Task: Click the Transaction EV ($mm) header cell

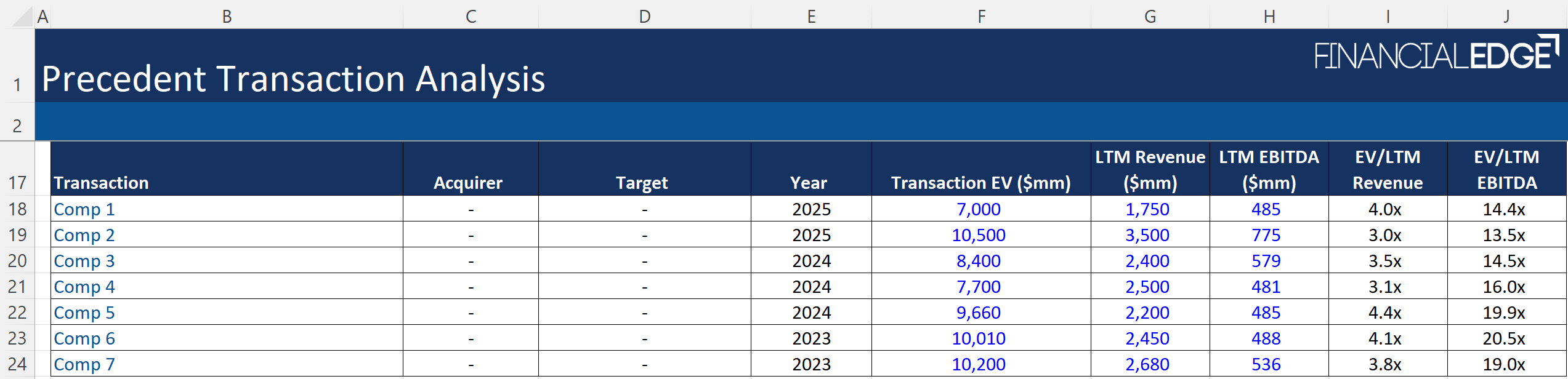Action: coord(980,183)
